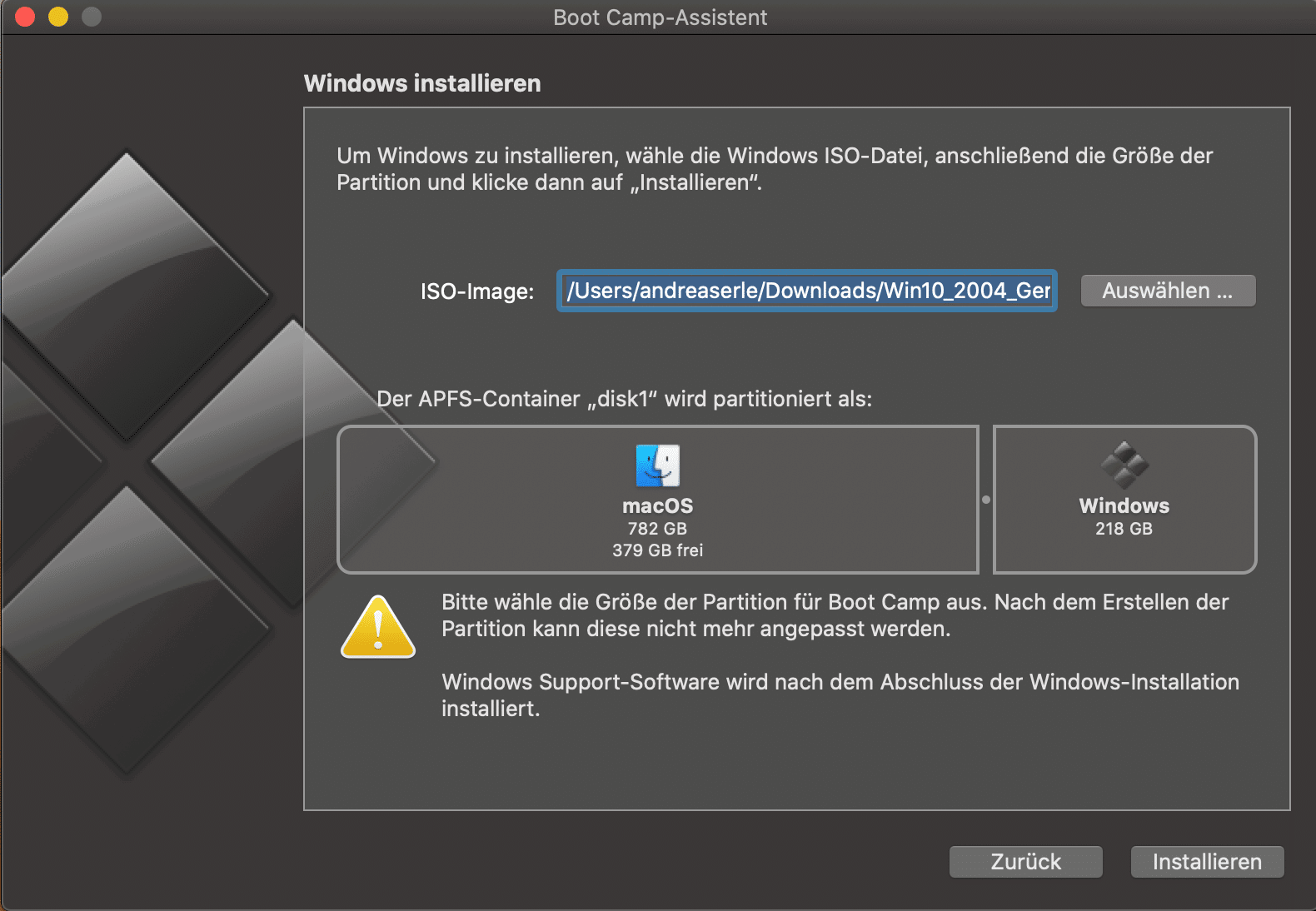1316x911 pixels.
Task: Click the "218 GB" Windows partition size
Action: (x=1124, y=529)
